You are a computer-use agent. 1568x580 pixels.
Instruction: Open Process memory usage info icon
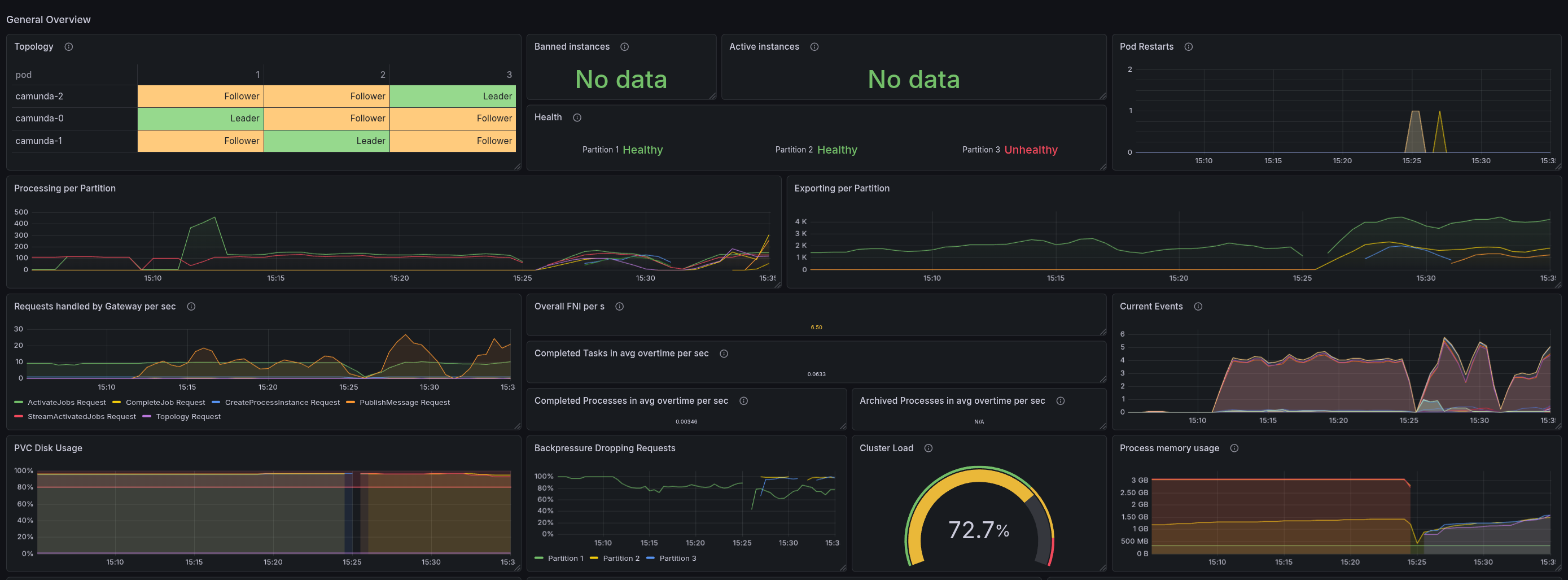[x=1234, y=448]
